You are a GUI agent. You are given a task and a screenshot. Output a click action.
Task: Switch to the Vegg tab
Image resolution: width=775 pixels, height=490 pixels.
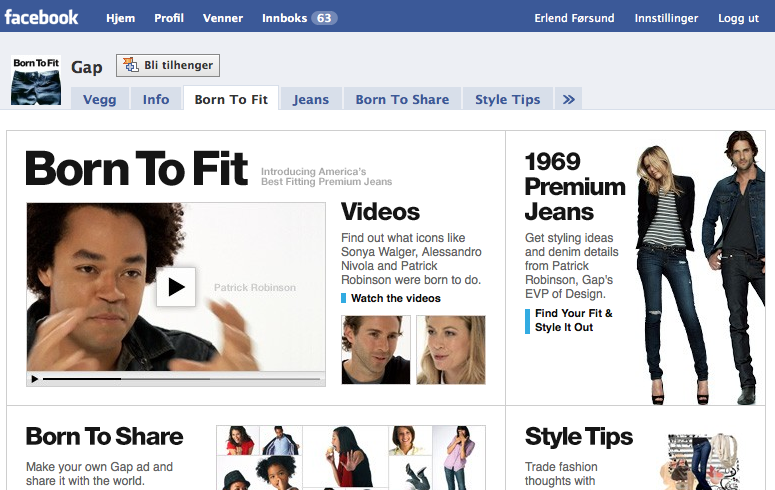click(100, 99)
